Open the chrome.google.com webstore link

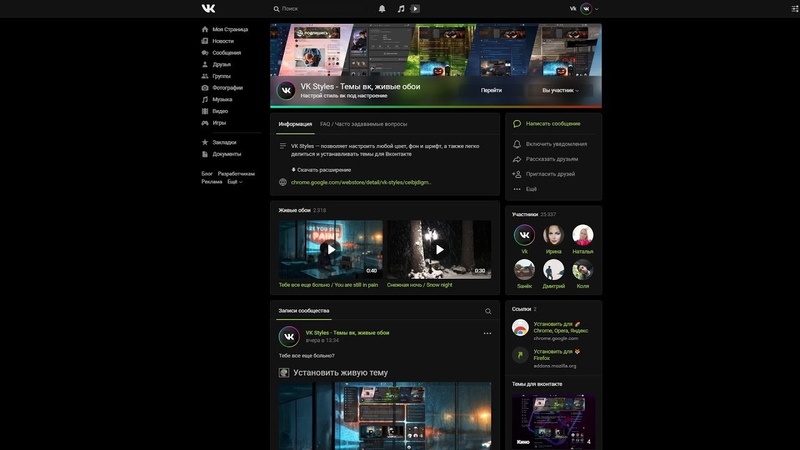pos(361,182)
